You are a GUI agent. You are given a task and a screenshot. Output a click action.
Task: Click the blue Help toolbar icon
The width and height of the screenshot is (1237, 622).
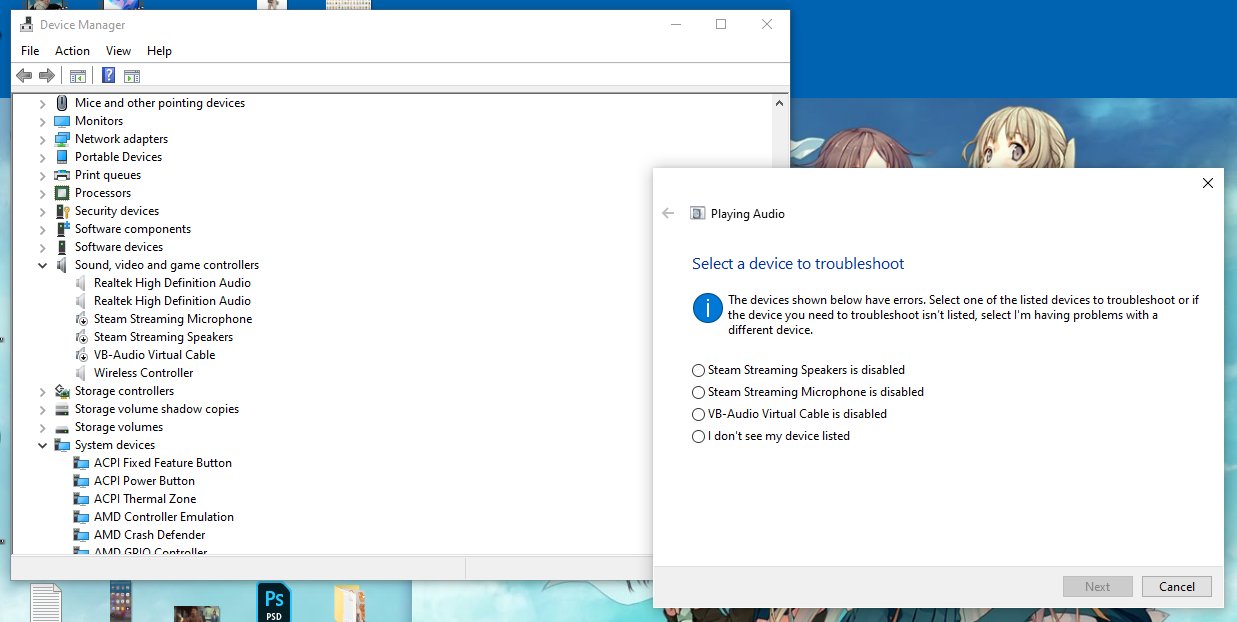(x=108, y=76)
